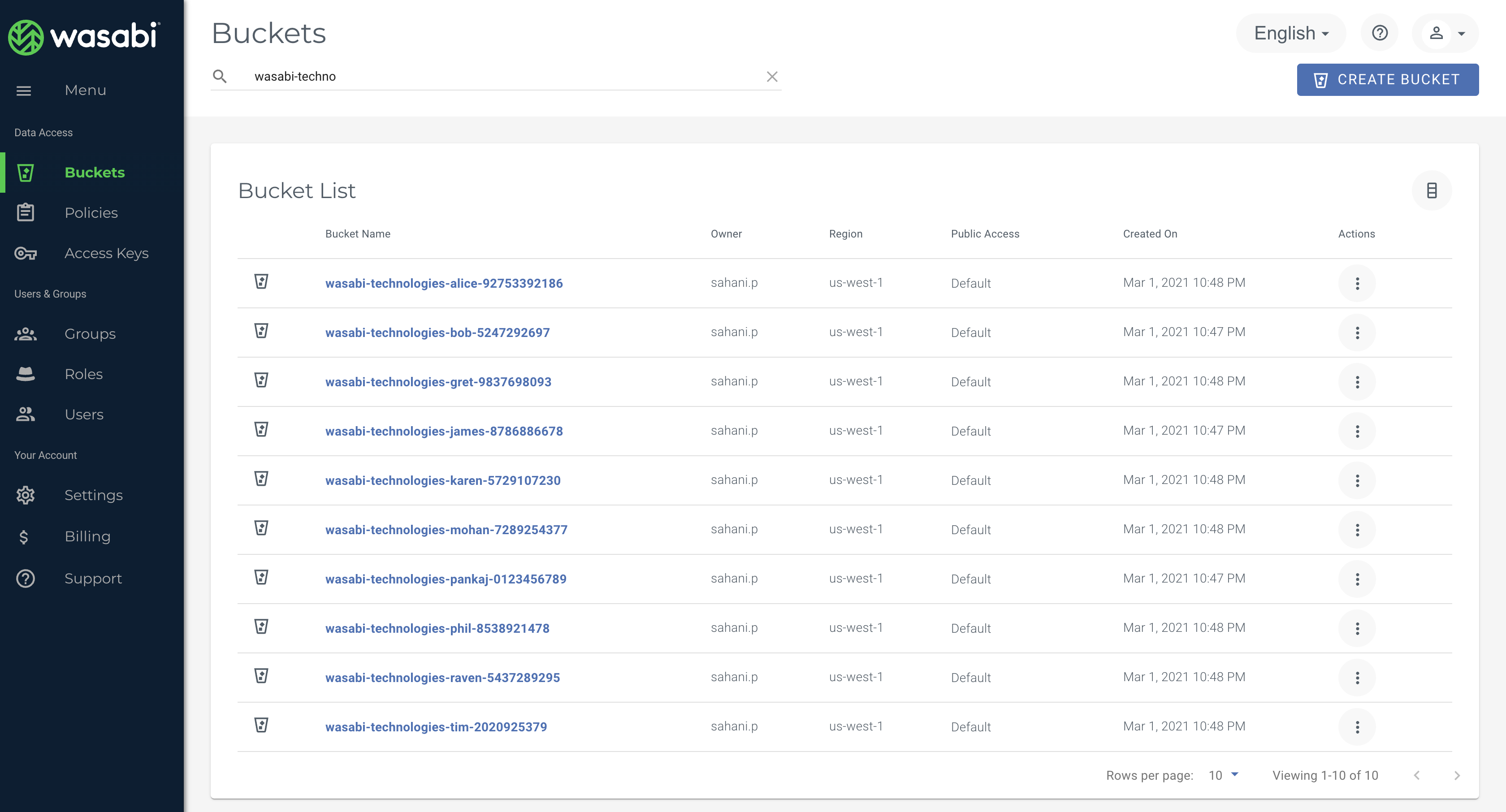Open Groups section
The width and height of the screenshot is (1506, 812).
[x=92, y=334]
